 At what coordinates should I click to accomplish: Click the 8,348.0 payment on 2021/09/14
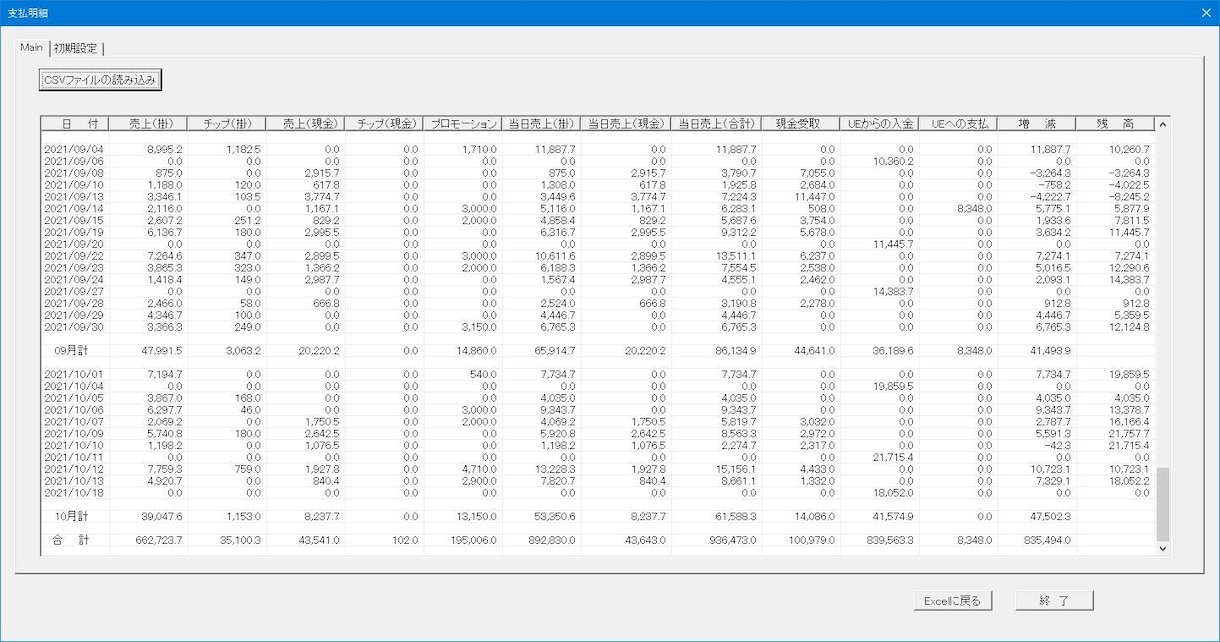pyautogui.click(x=976, y=208)
